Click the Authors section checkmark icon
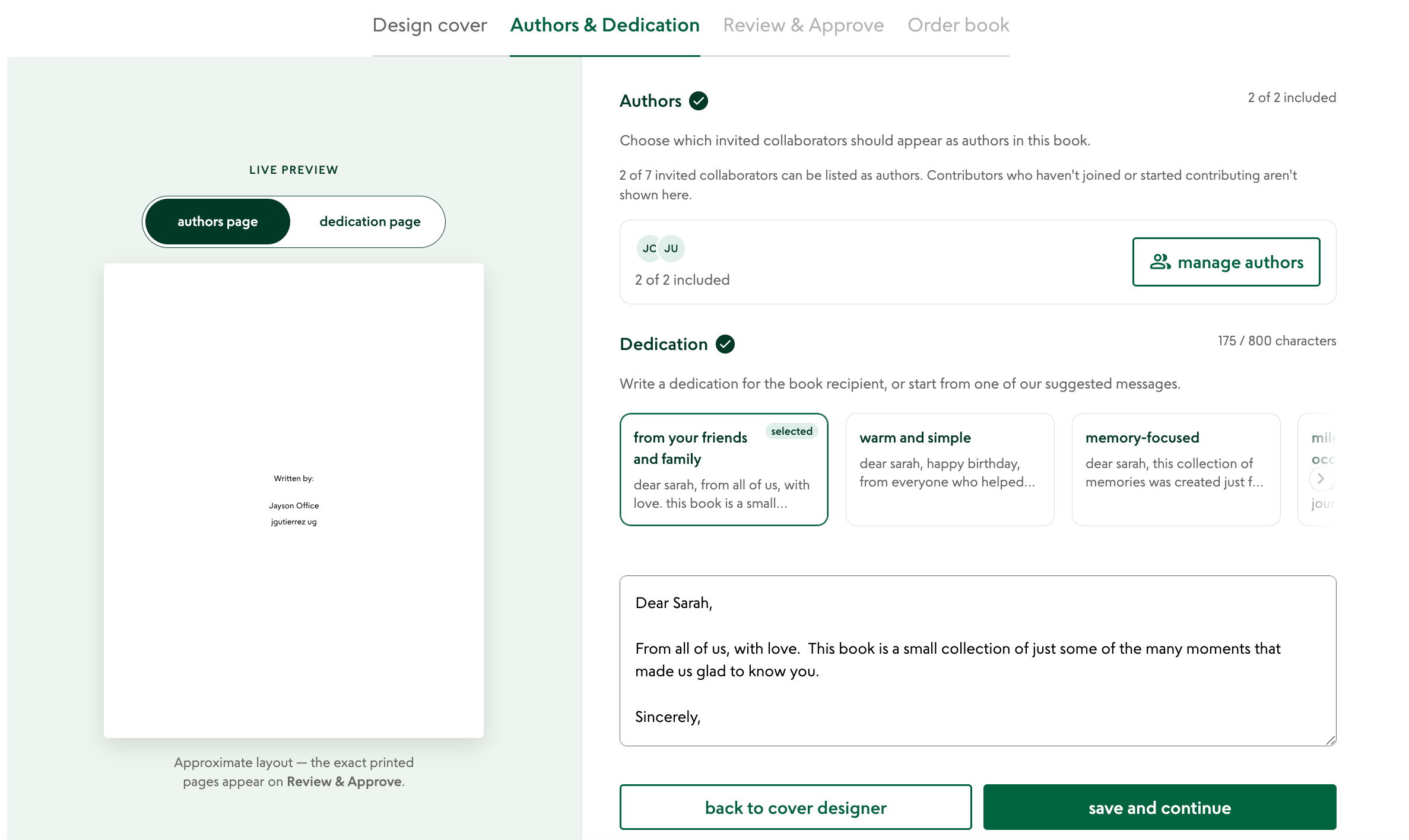 [699, 101]
